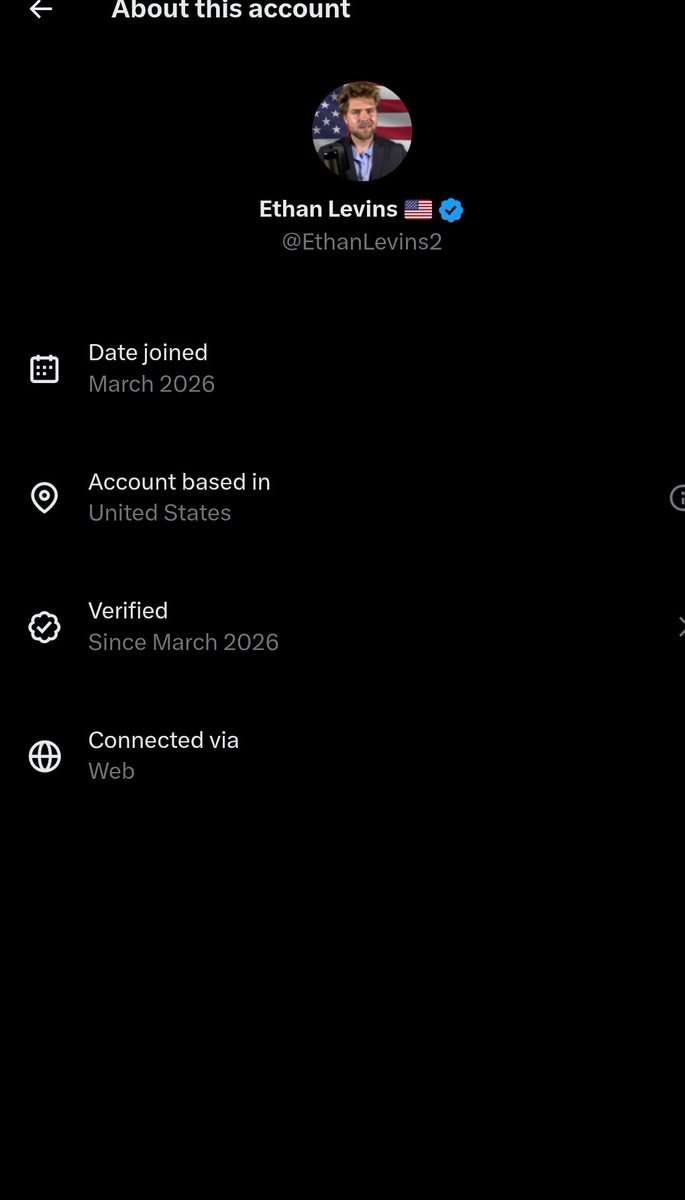Open Ethan Levins profile photo
The height and width of the screenshot is (1200, 685).
pos(362,131)
